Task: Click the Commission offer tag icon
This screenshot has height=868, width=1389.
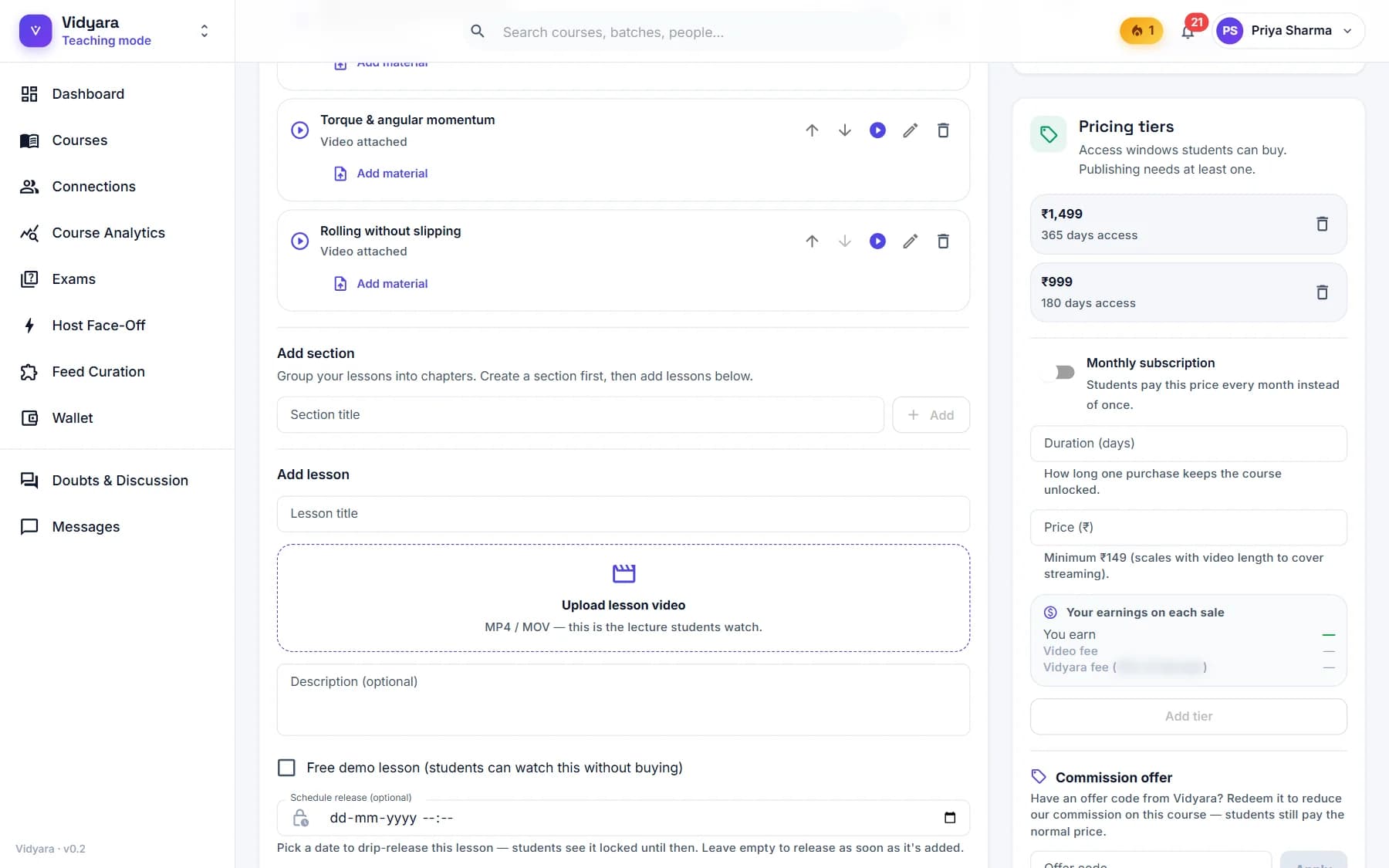Action: (1039, 777)
